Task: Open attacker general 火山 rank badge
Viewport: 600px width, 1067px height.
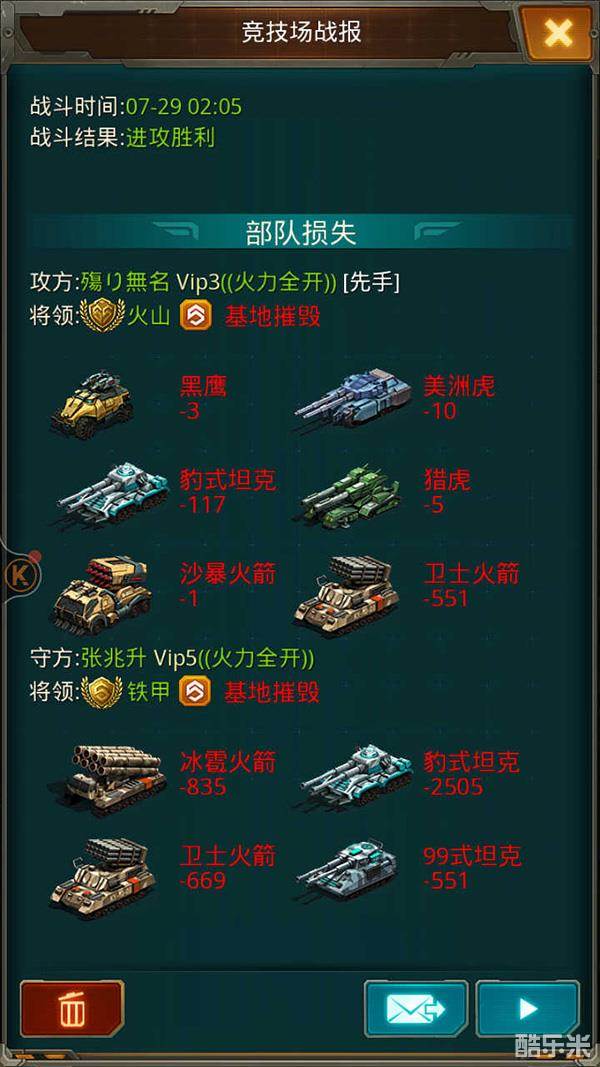Action: 102,316
